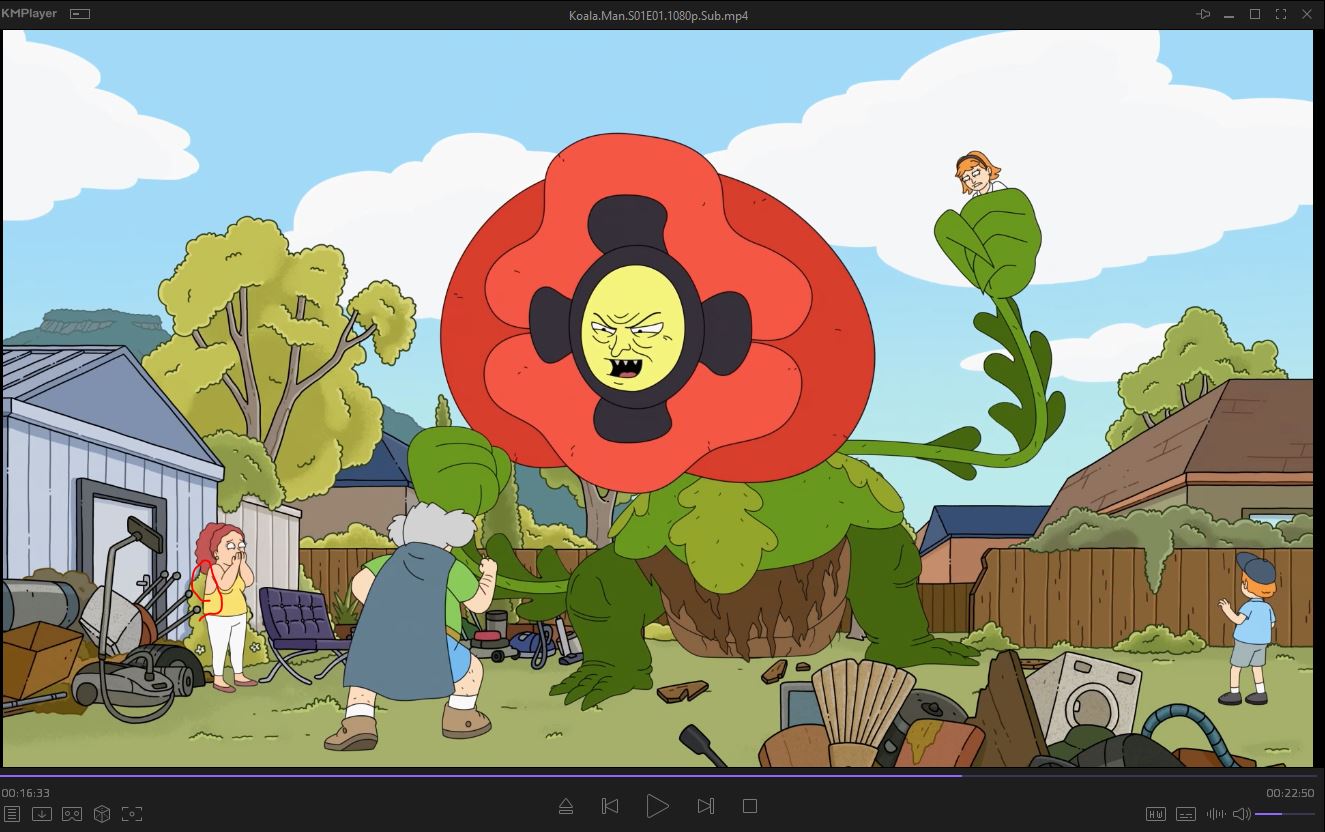This screenshot has height=832, width=1325.
Task: Open the audio waveform equalizer icon
Action: click(x=1216, y=814)
